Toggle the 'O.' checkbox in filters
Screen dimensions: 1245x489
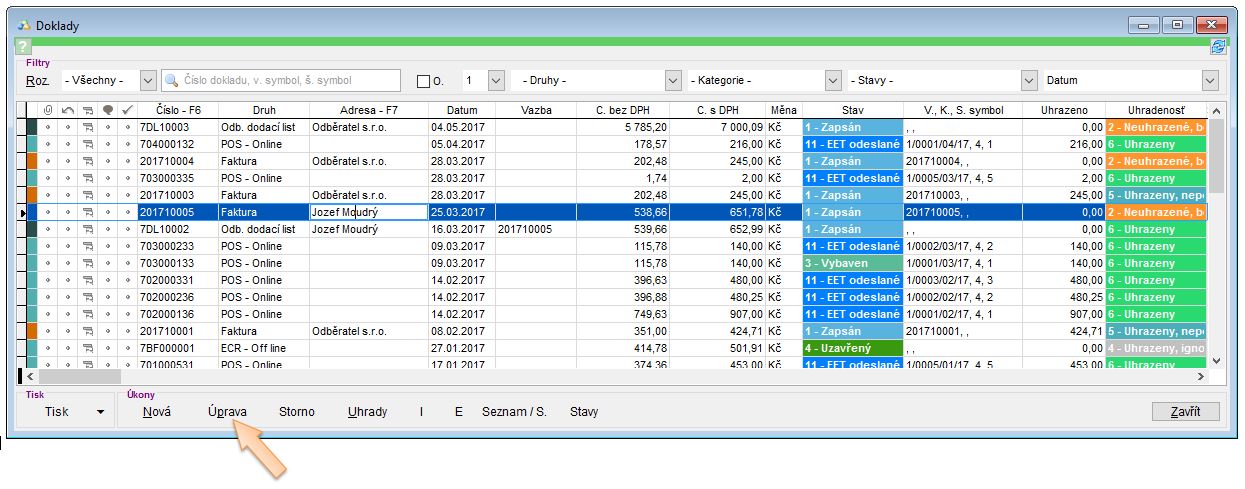point(423,81)
